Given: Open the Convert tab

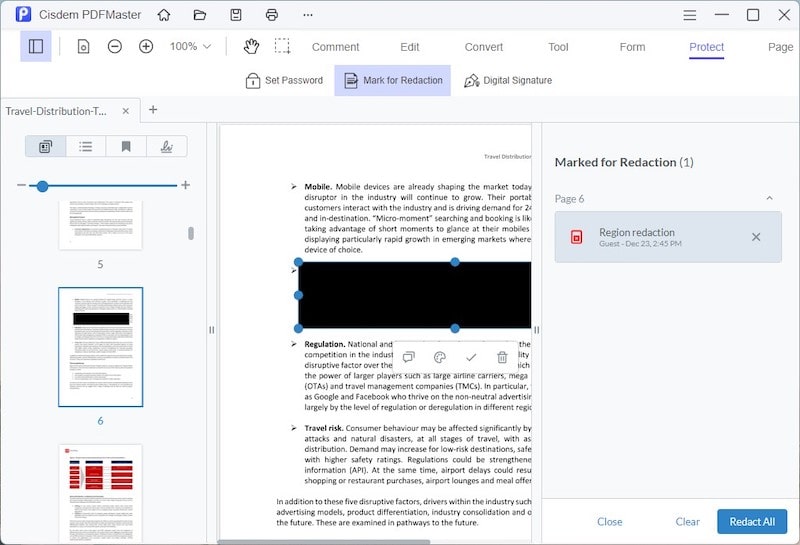Looking at the screenshot, I should point(484,47).
